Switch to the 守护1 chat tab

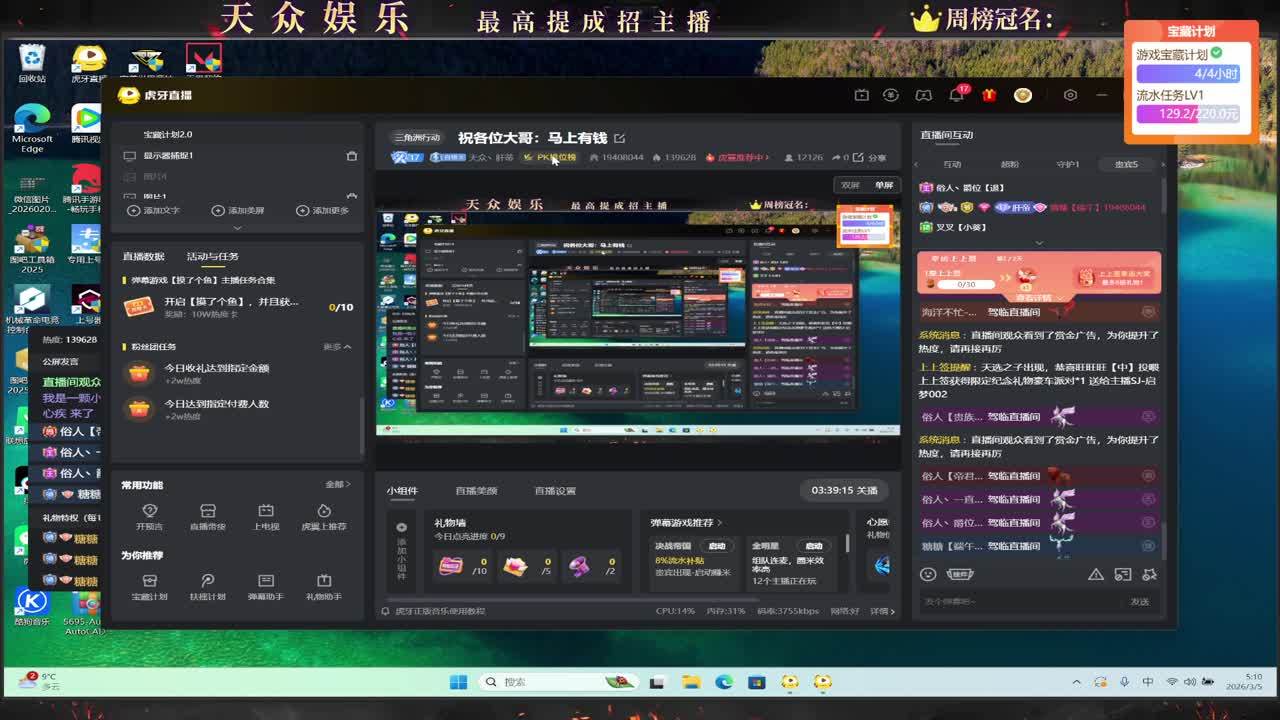point(1068,164)
